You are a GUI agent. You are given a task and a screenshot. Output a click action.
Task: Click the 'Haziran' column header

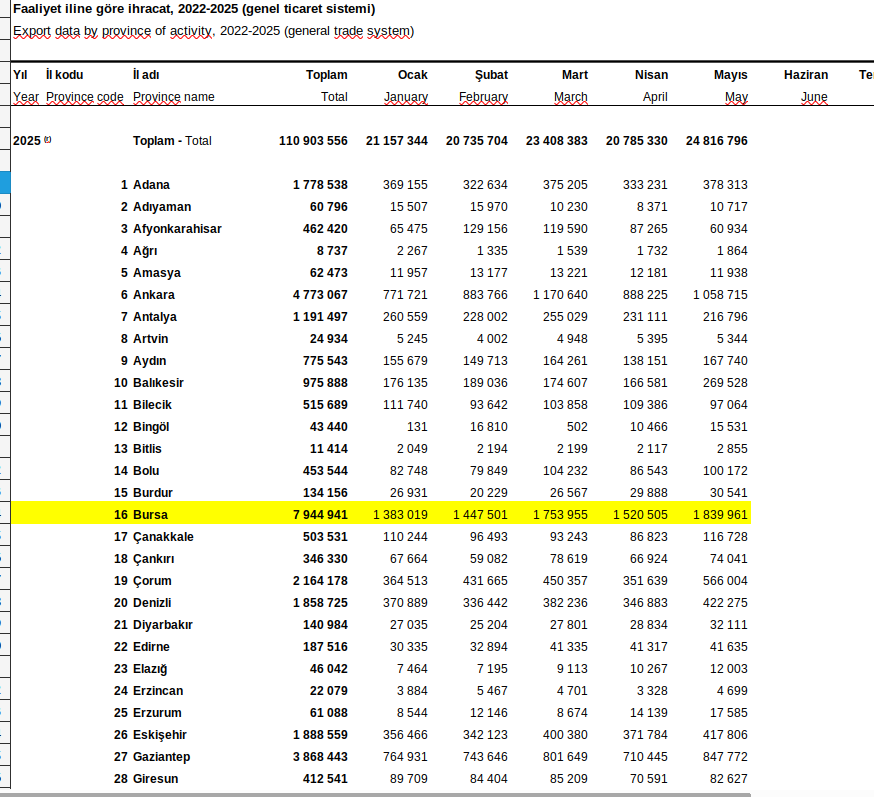[x=805, y=75]
